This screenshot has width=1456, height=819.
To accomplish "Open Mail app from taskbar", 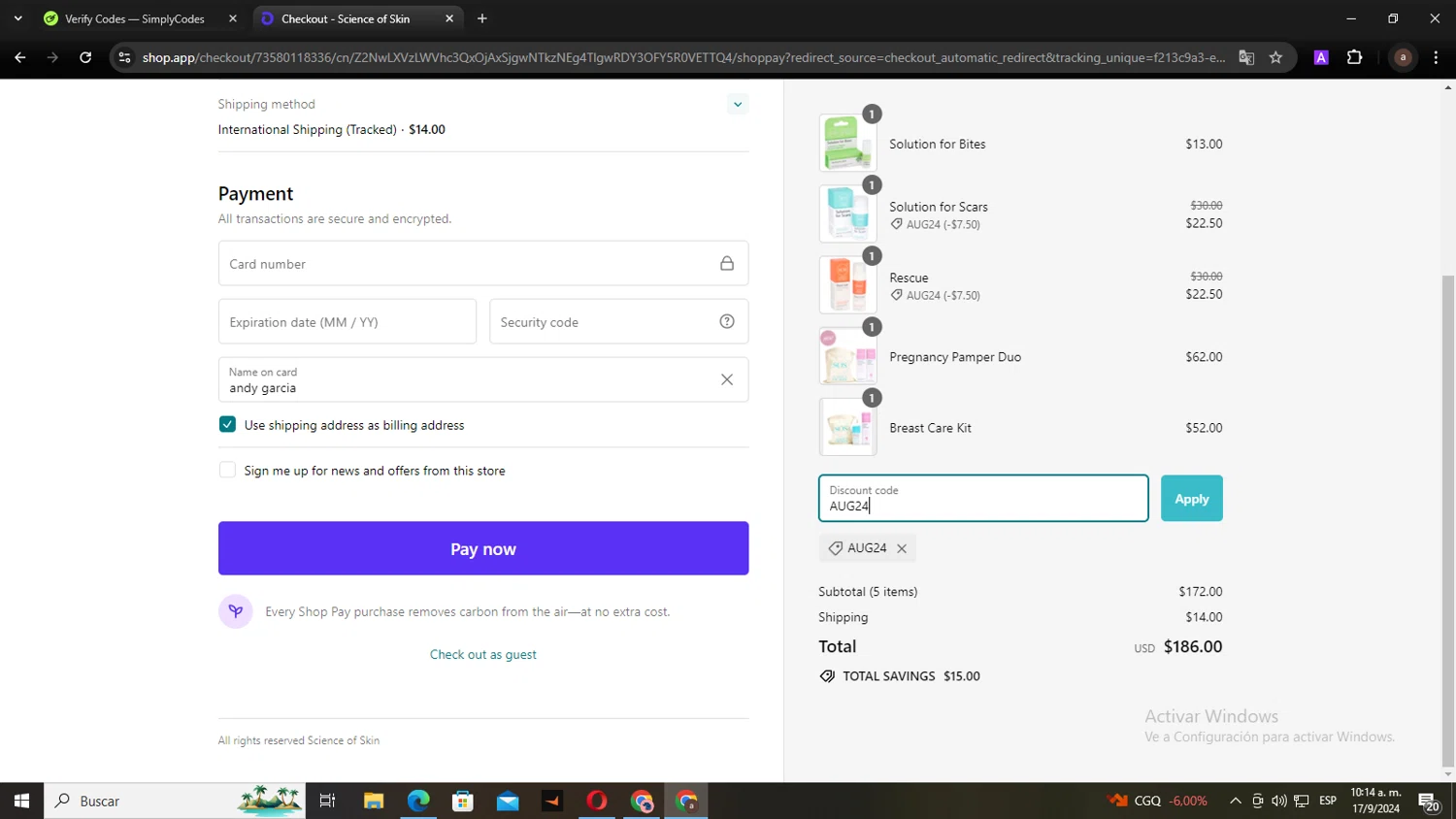I will [508, 801].
